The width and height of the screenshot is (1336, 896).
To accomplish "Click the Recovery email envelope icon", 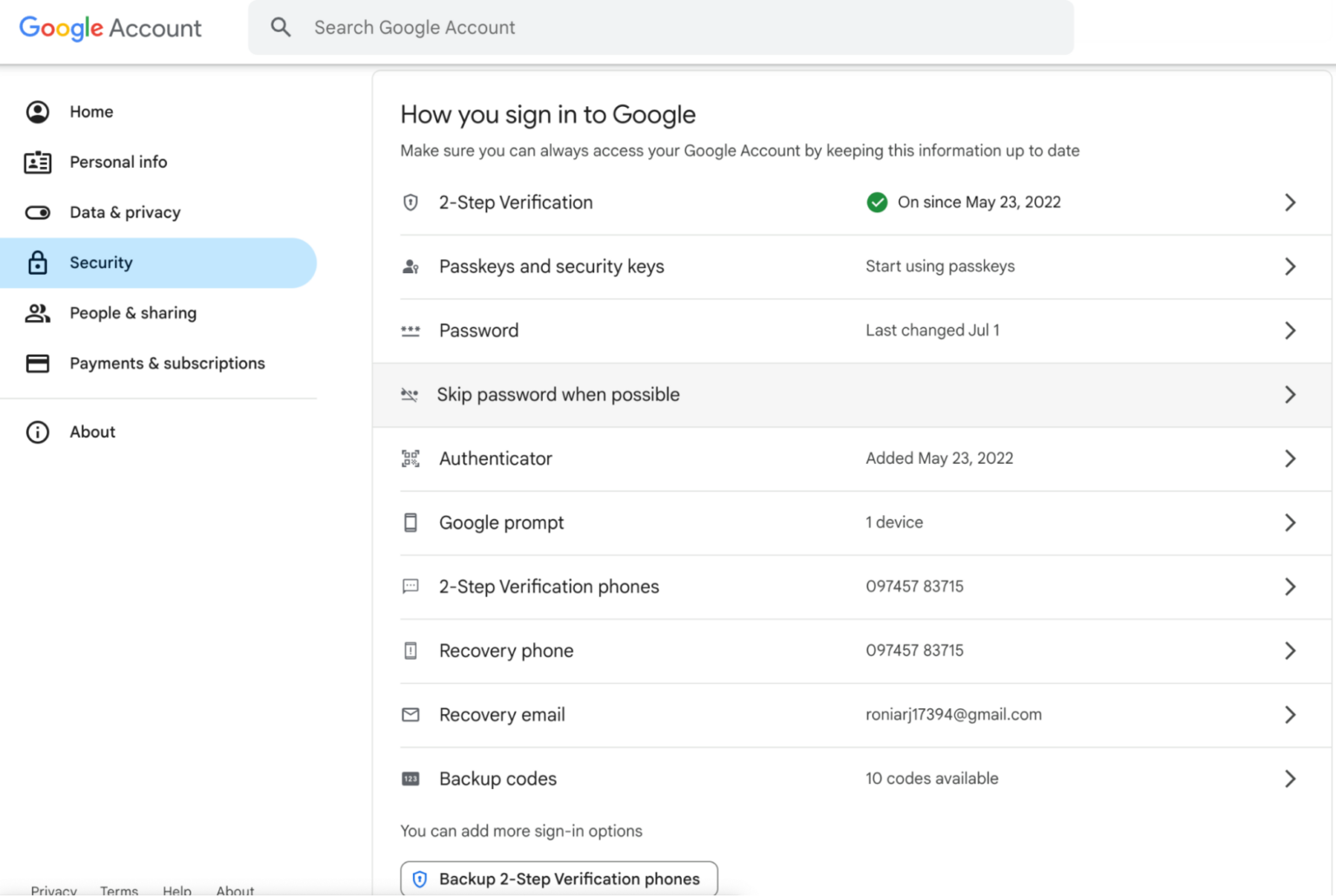I will [x=411, y=714].
